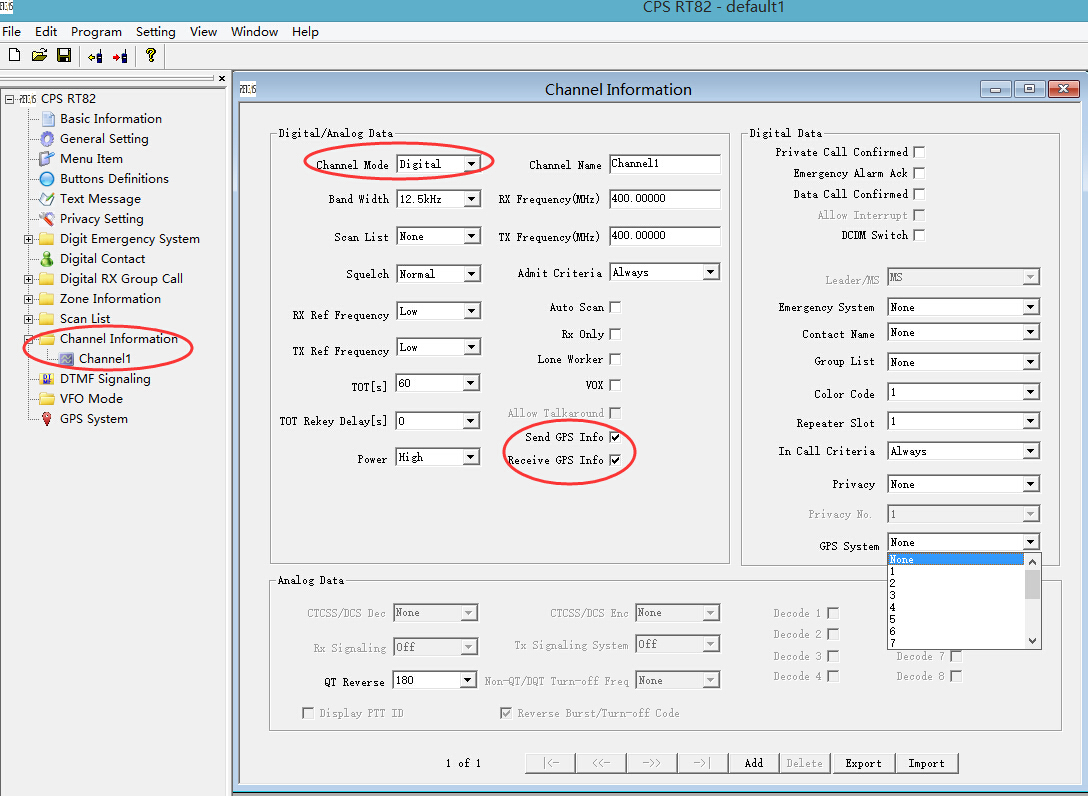Viewport: 1088px width, 796px height.
Task: Click the Channel Name input field
Action: coord(665,164)
